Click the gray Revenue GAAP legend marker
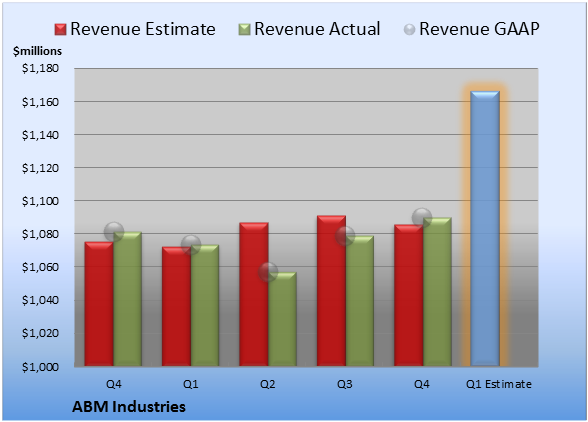This screenshot has width=588, height=422. (x=410, y=29)
